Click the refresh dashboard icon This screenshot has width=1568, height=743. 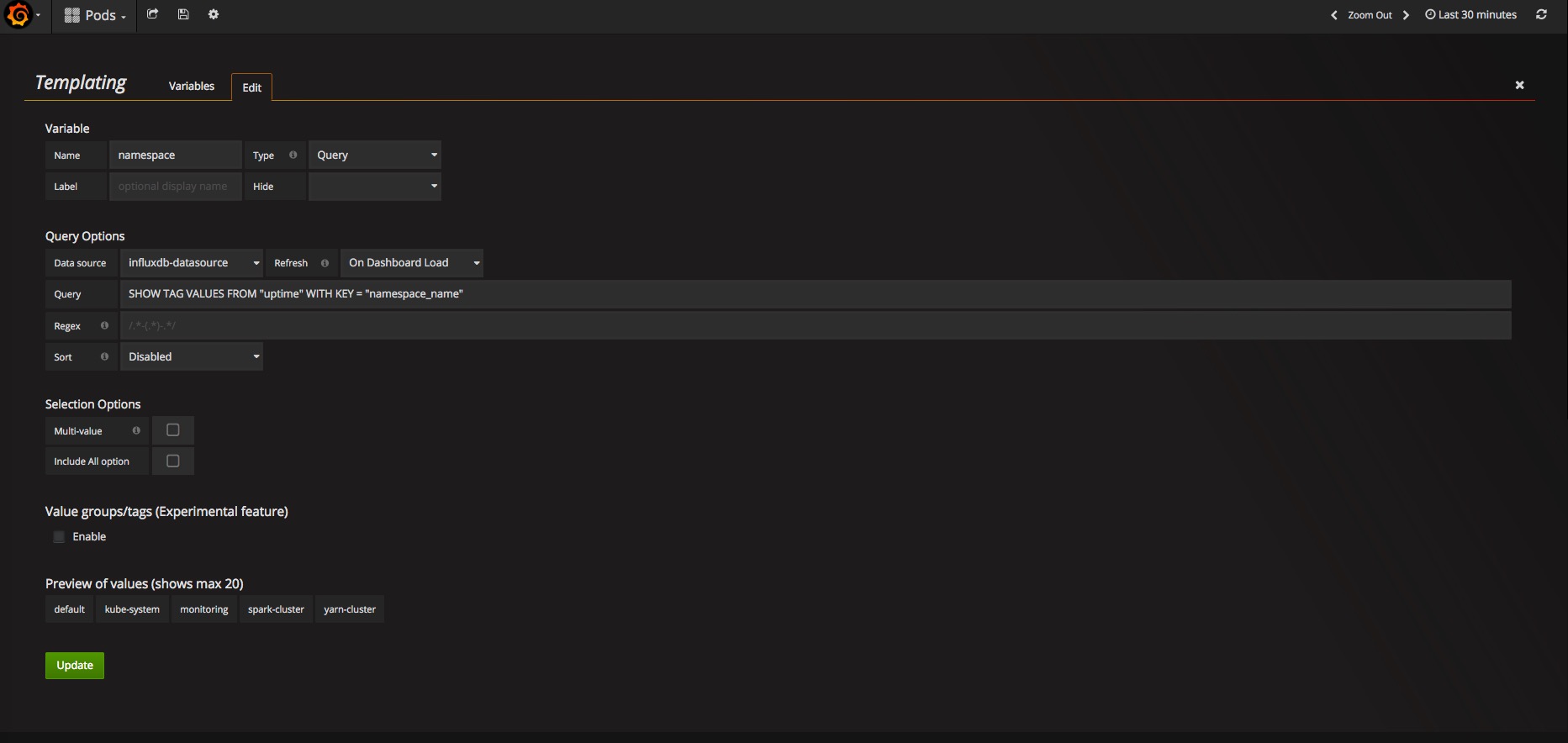1541,14
